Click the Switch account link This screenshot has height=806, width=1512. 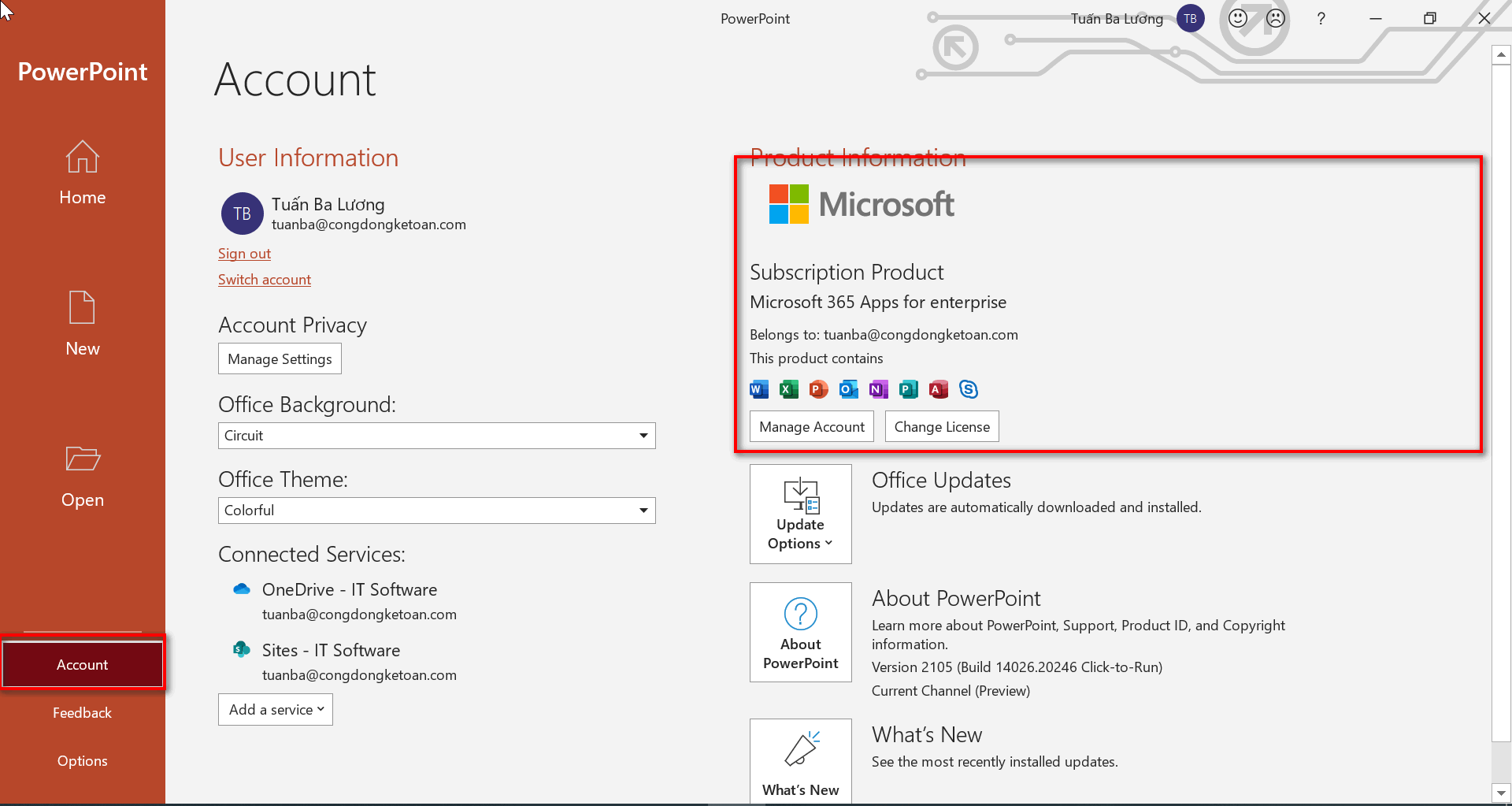click(265, 280)
